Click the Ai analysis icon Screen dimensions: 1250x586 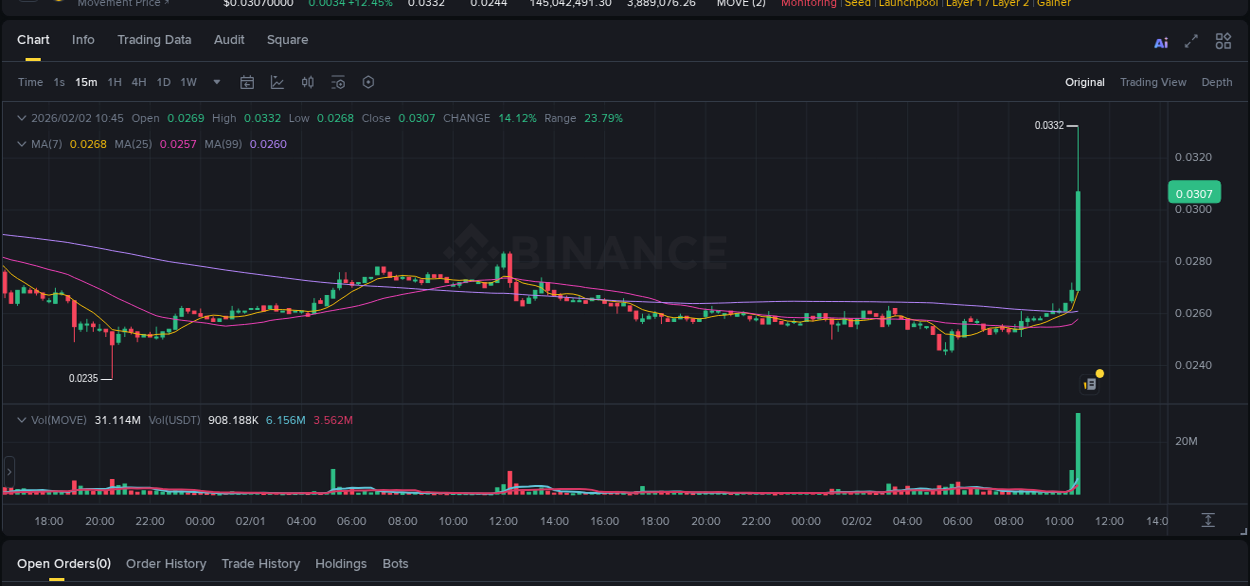[1160, 41]
